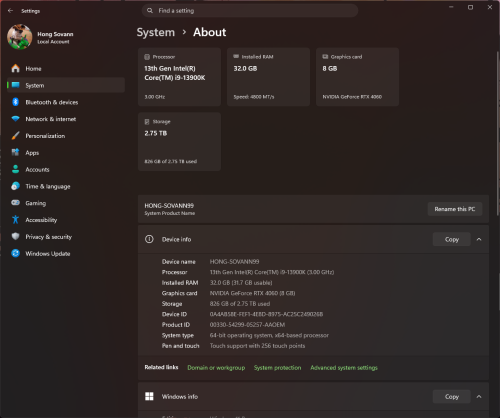Click the System breadcrumb in header
Viewport: 500px width, 418px height.
(x=156, y=32)
